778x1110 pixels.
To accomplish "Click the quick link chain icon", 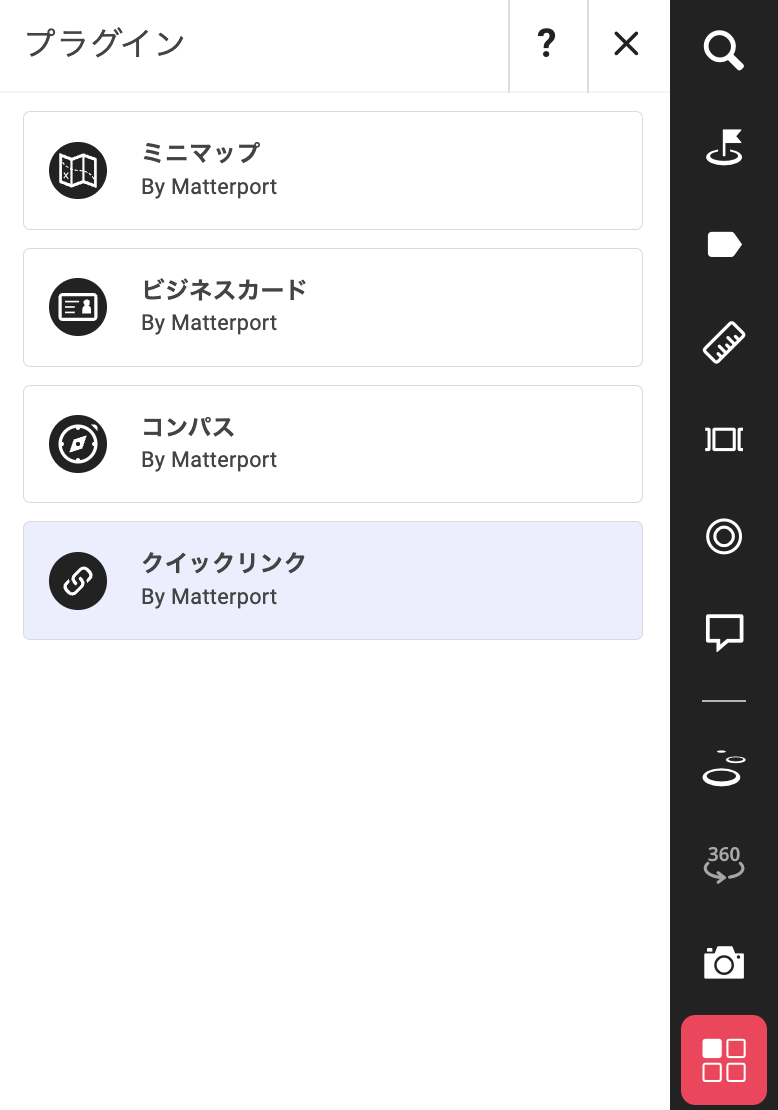I will click(78, 581).
